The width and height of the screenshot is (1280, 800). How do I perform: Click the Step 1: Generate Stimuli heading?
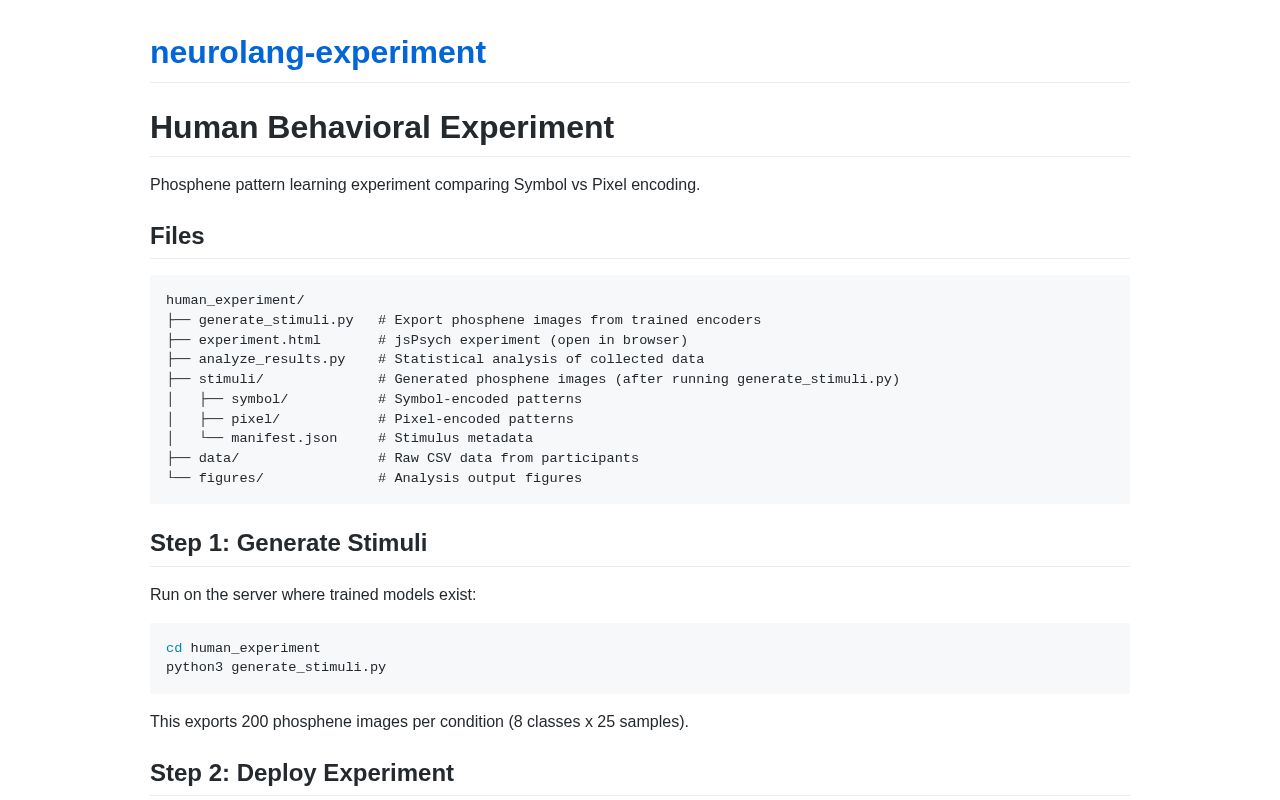288,543
